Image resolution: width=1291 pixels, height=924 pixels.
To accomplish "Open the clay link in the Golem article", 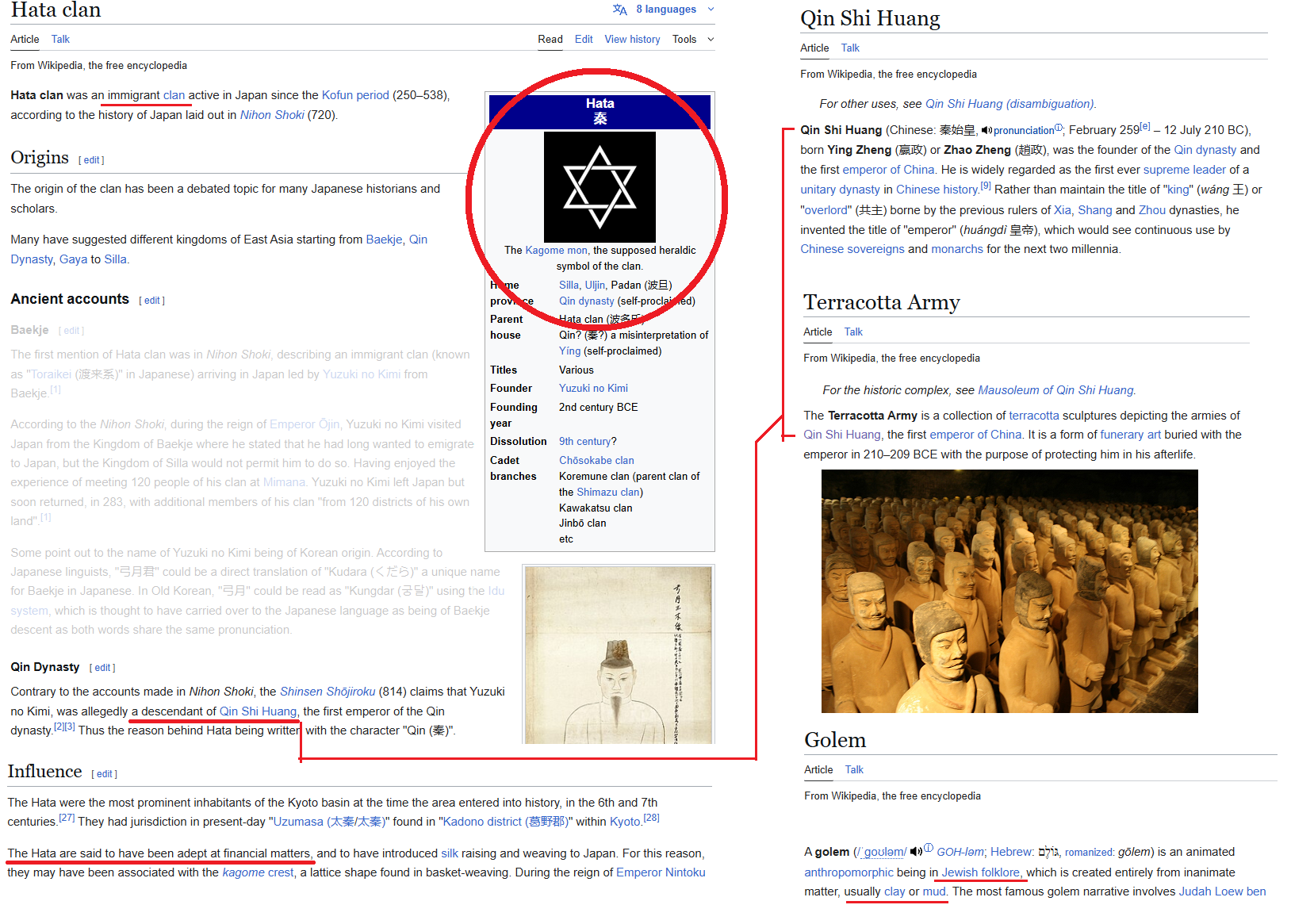I will (895, 891).
